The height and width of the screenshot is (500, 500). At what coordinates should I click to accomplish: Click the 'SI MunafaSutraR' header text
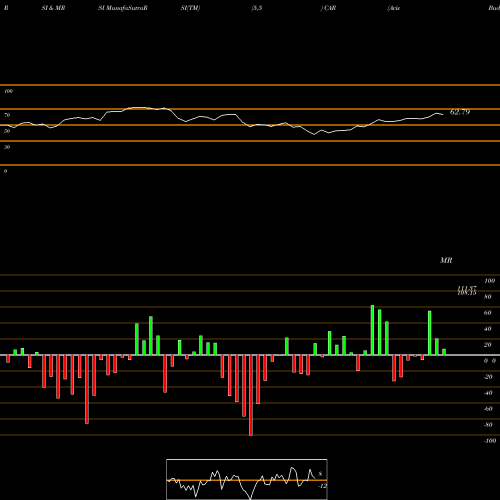pyautogui.click(x=123, y=8)
